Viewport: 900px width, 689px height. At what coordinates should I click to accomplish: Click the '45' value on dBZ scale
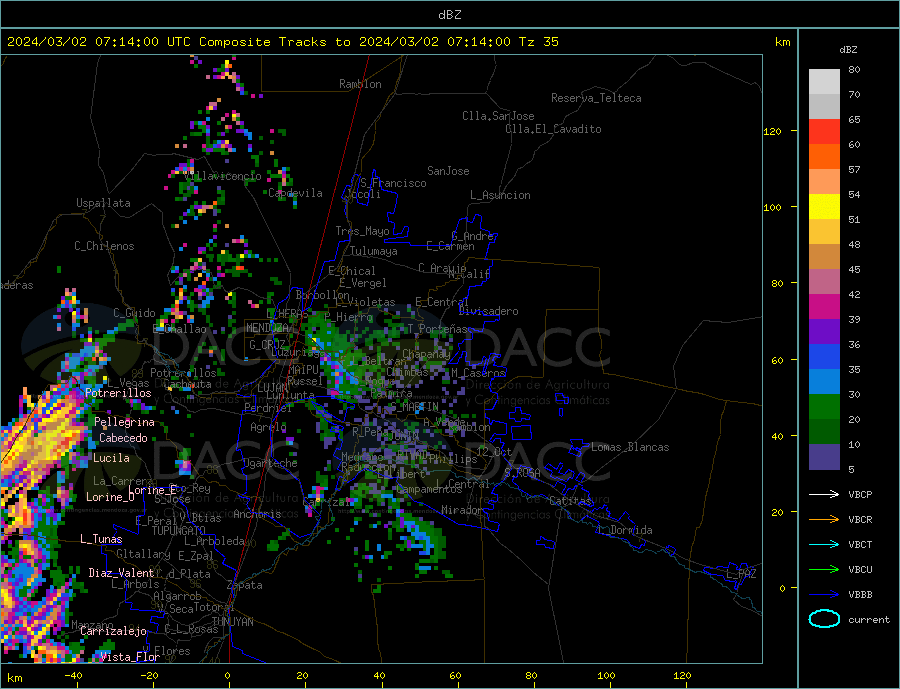point(854,269)
